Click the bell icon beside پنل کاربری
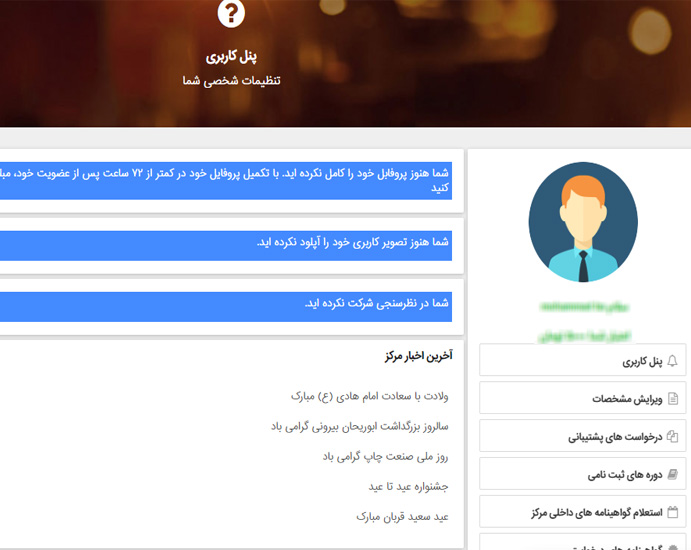The width and height of the screenshot is (691, 550). coord(672,361)
